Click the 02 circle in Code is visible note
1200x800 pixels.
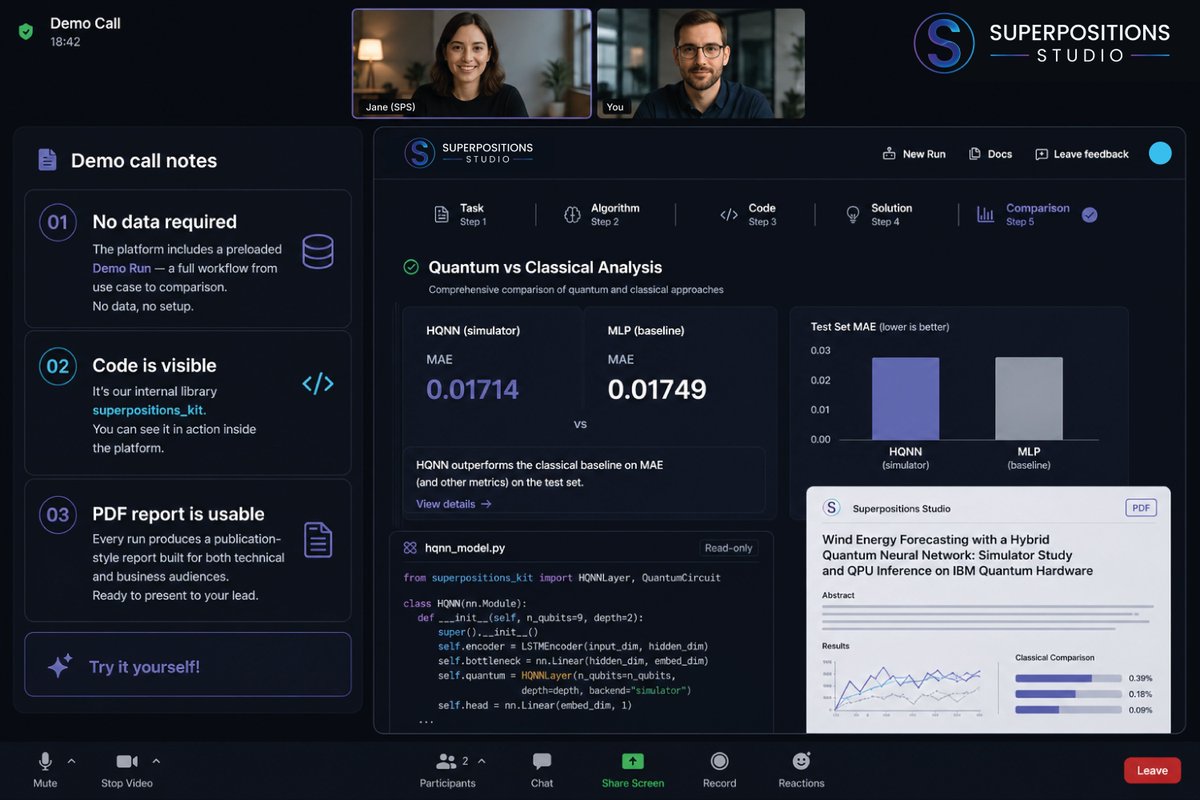coord(58,366)
